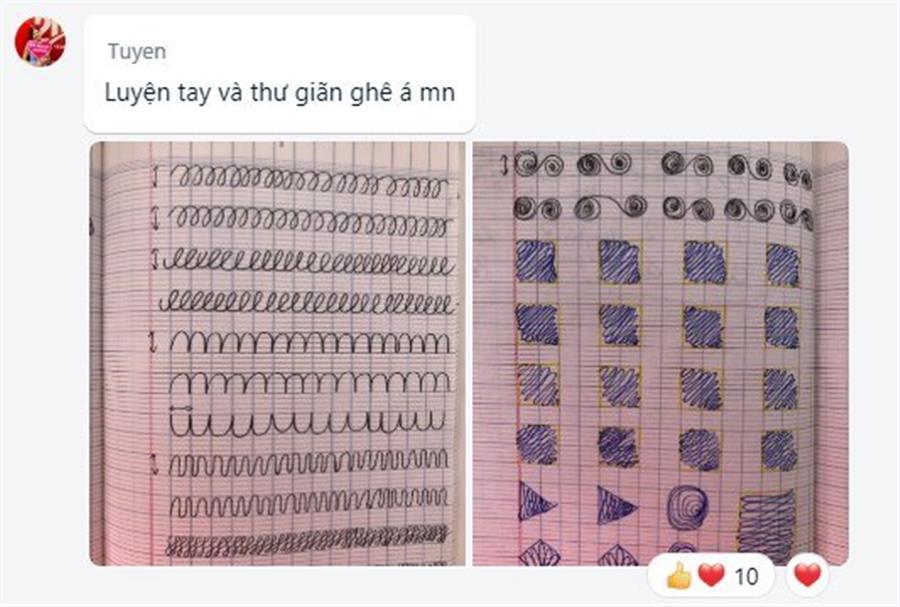This screenshot has width=900, height=607.
Task: Click the dense scribble bottom line in left photo
Action: [307, 542]
